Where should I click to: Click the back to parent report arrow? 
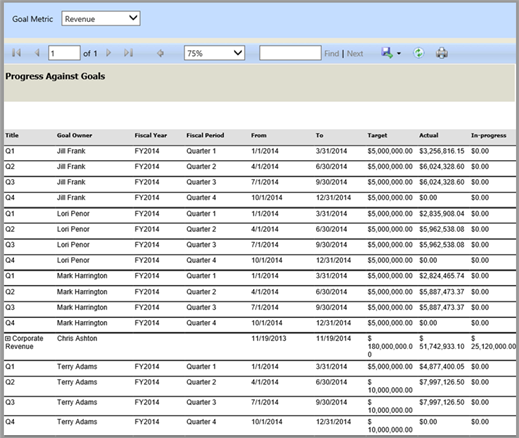tap(160, 53)
